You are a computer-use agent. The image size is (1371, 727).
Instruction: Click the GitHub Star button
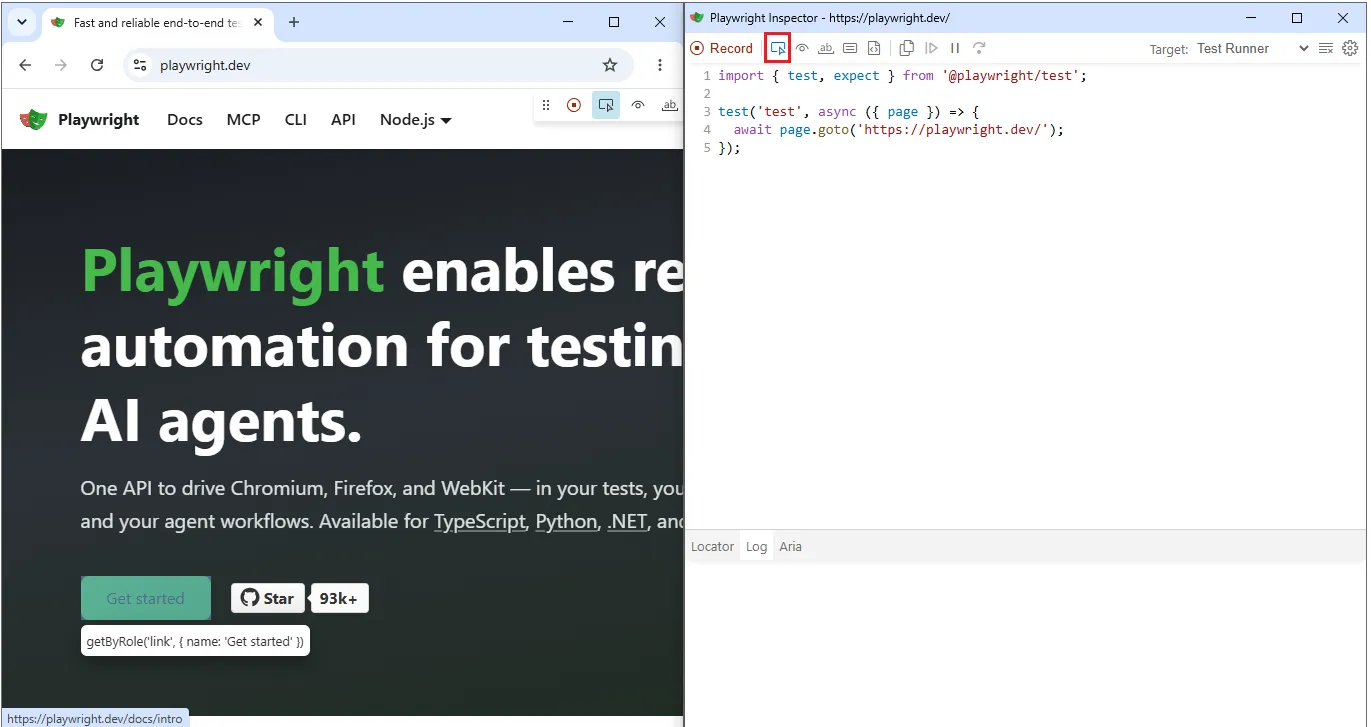268,598
